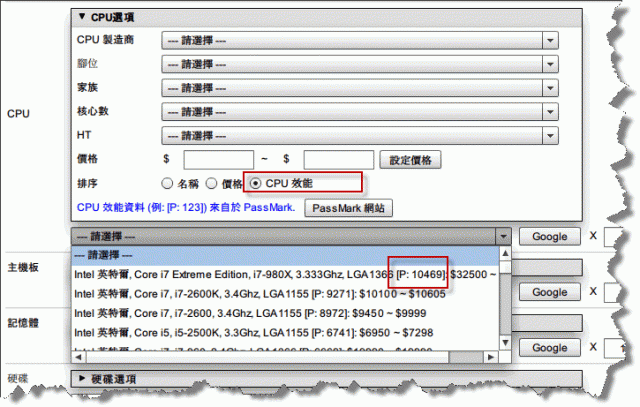Select the Core i7 i7-2600 3.4Ghz option
640x407 pixels.
(285, 313)
